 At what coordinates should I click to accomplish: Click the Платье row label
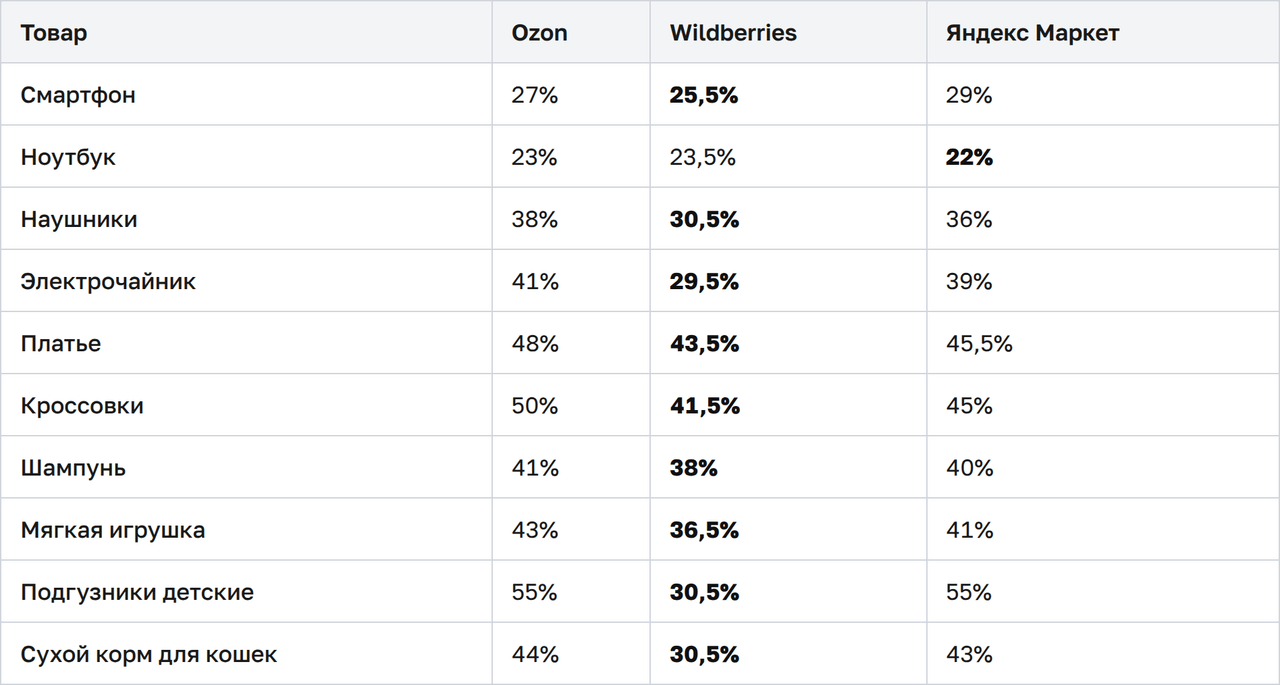point(61,343)
